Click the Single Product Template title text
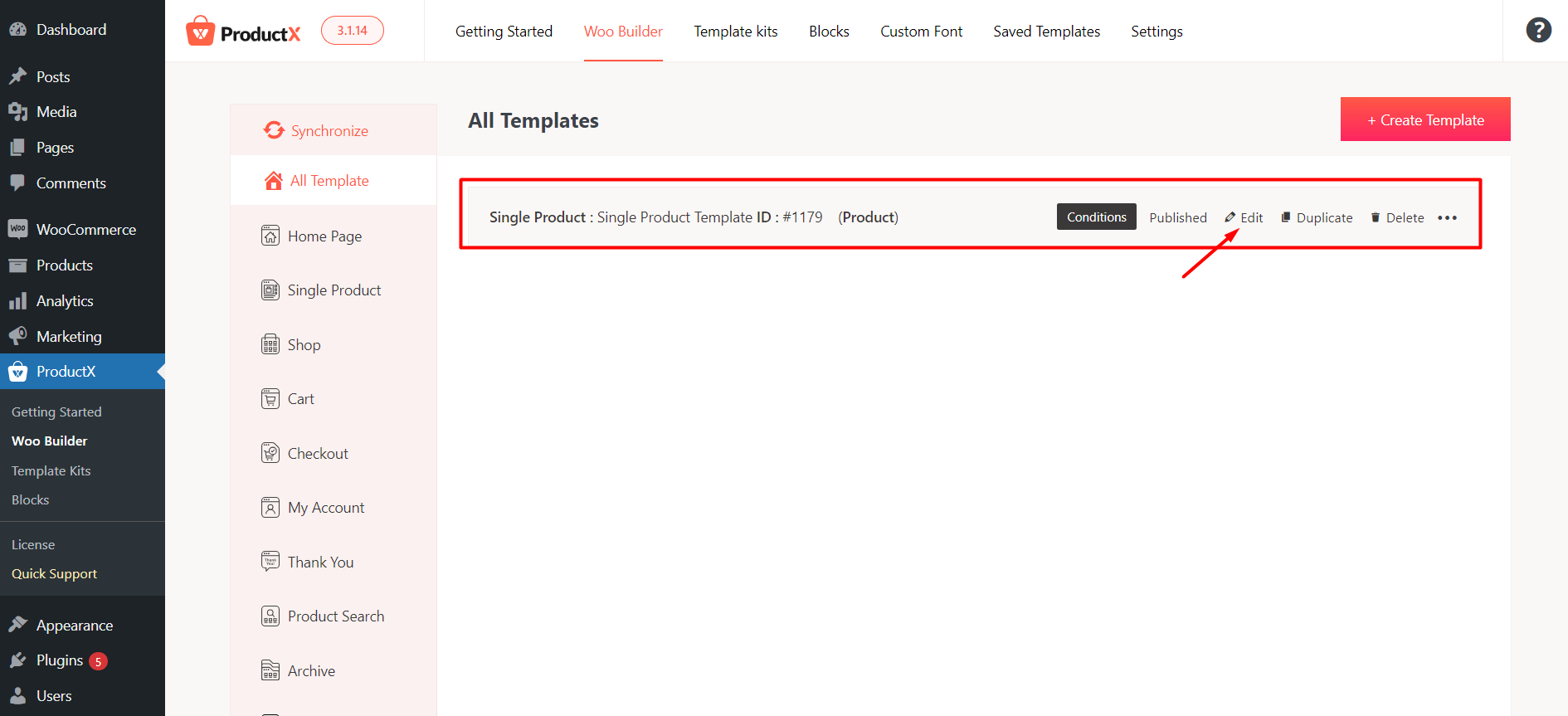This screenshot has width=1568, height=716. [674, 217]
